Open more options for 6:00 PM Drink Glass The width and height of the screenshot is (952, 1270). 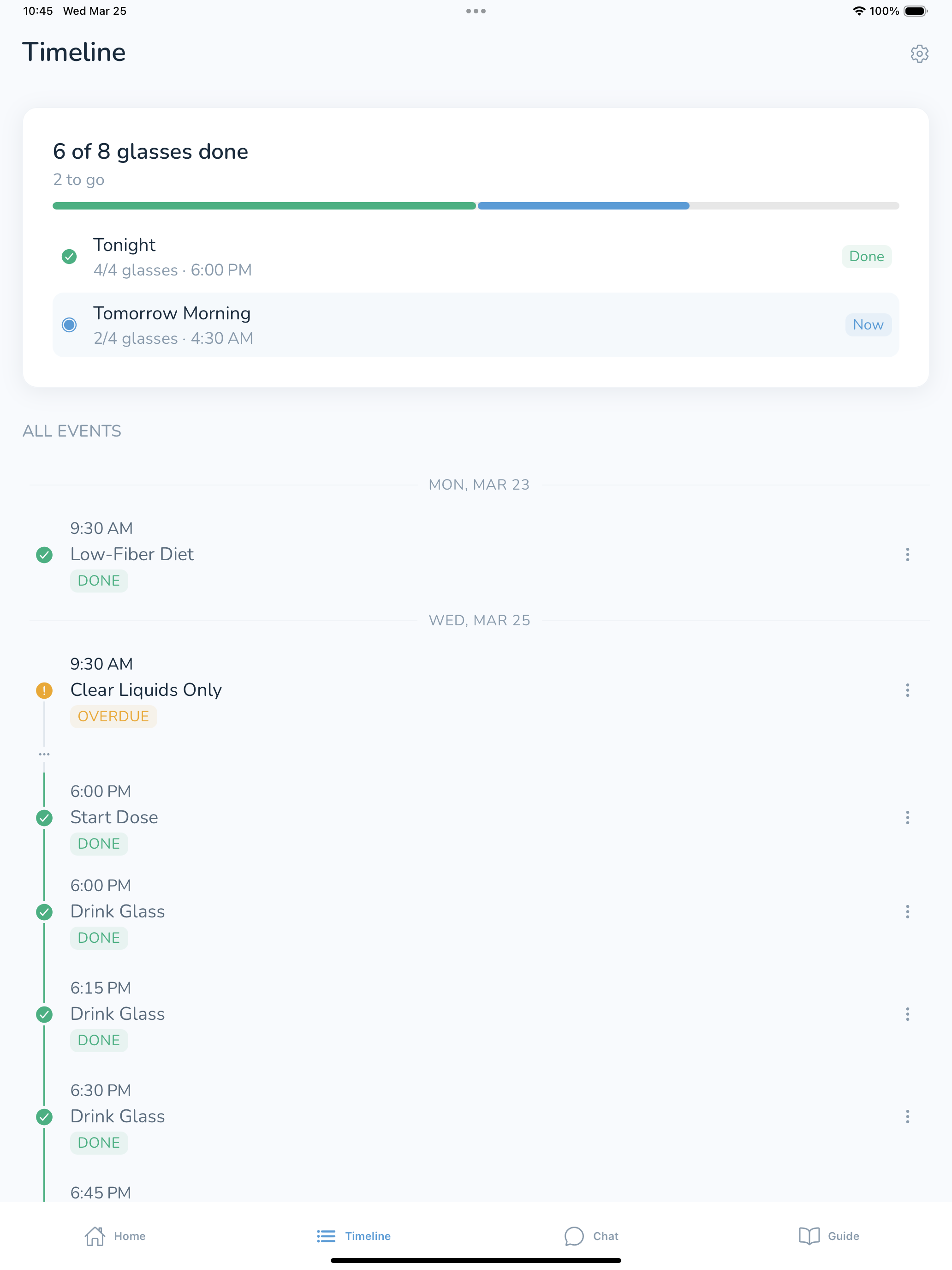point(907,912)
